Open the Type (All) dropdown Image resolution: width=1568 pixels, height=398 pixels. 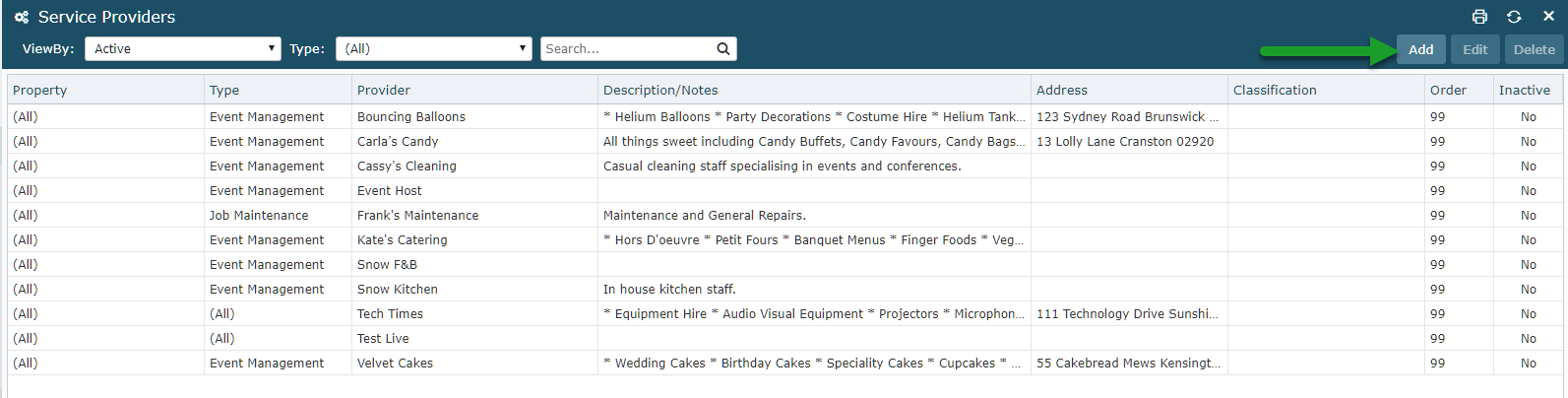click(433, 49)
